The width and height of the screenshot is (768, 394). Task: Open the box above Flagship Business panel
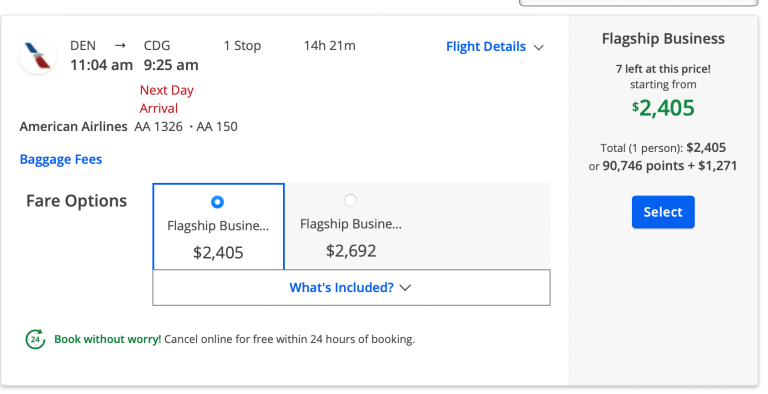point(638,2)
